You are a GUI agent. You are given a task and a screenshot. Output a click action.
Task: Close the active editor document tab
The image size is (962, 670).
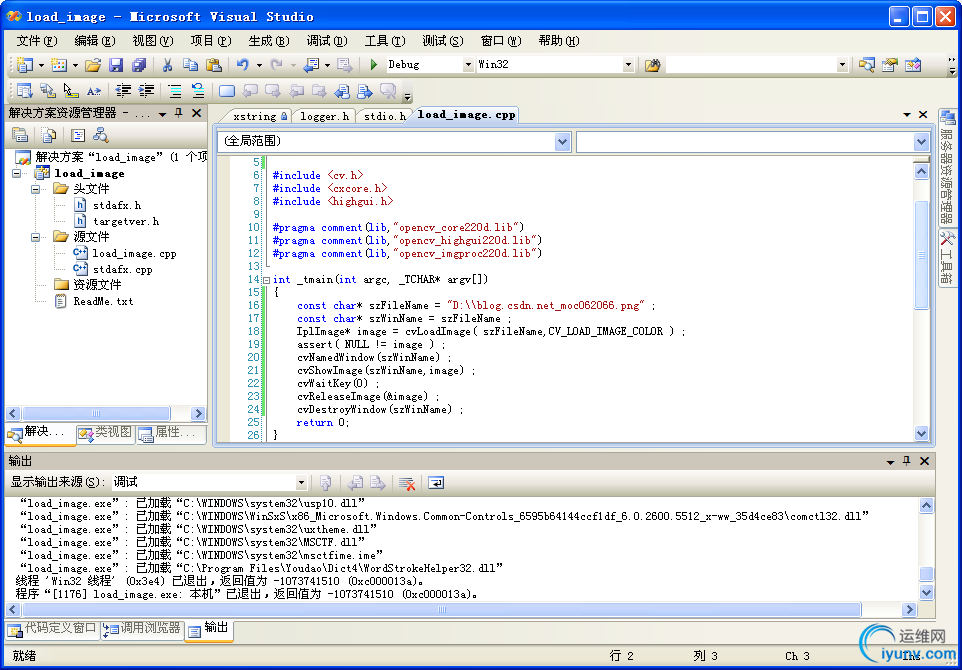pos(923,115)
